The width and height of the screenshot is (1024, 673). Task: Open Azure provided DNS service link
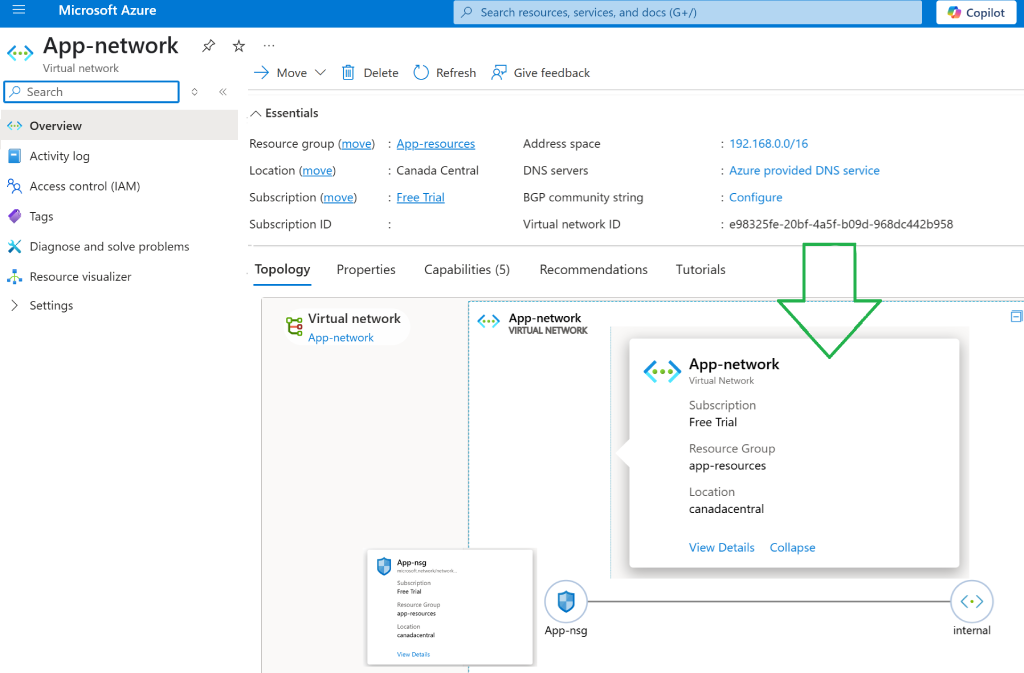(805, 170)
